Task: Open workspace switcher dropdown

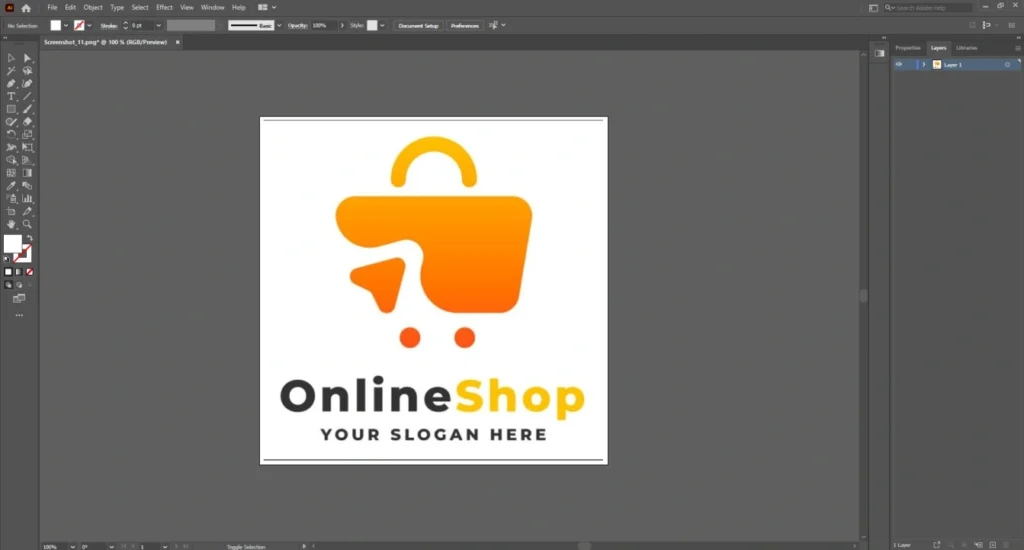Action: [267, 8]
